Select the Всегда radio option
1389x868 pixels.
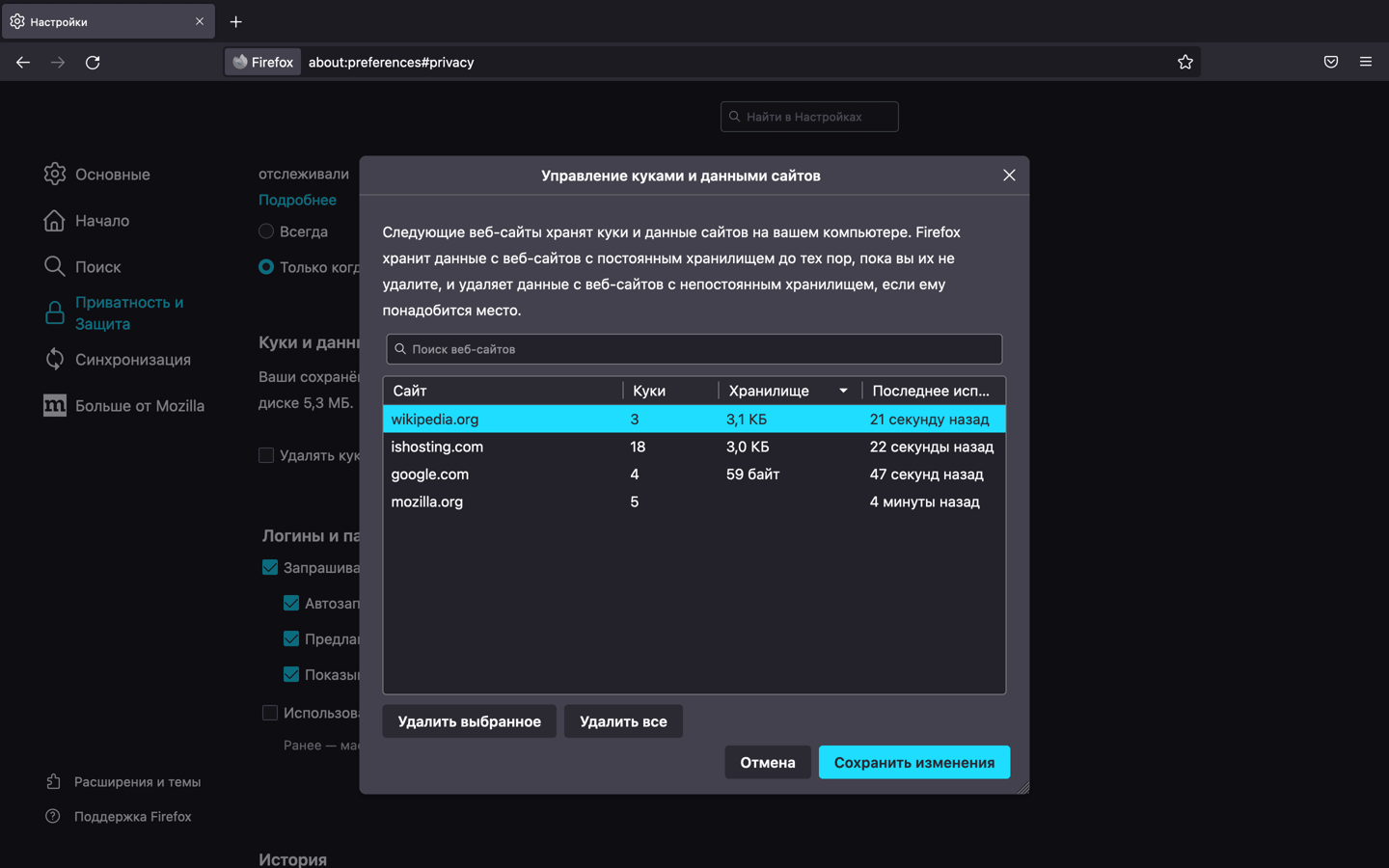(x=266, y=231)
